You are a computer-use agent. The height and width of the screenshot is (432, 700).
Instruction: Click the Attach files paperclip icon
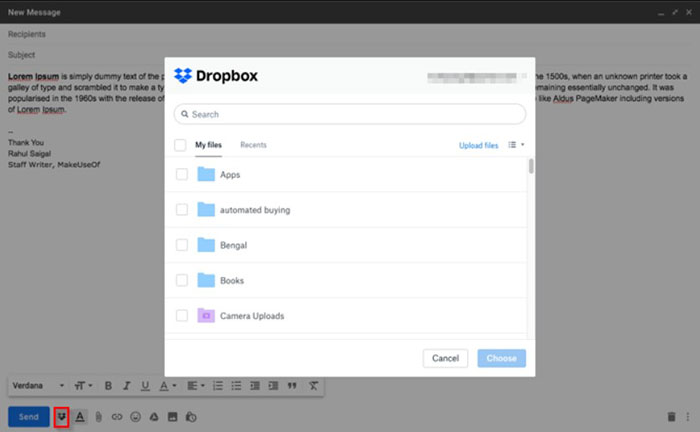[x=99, y=416]
